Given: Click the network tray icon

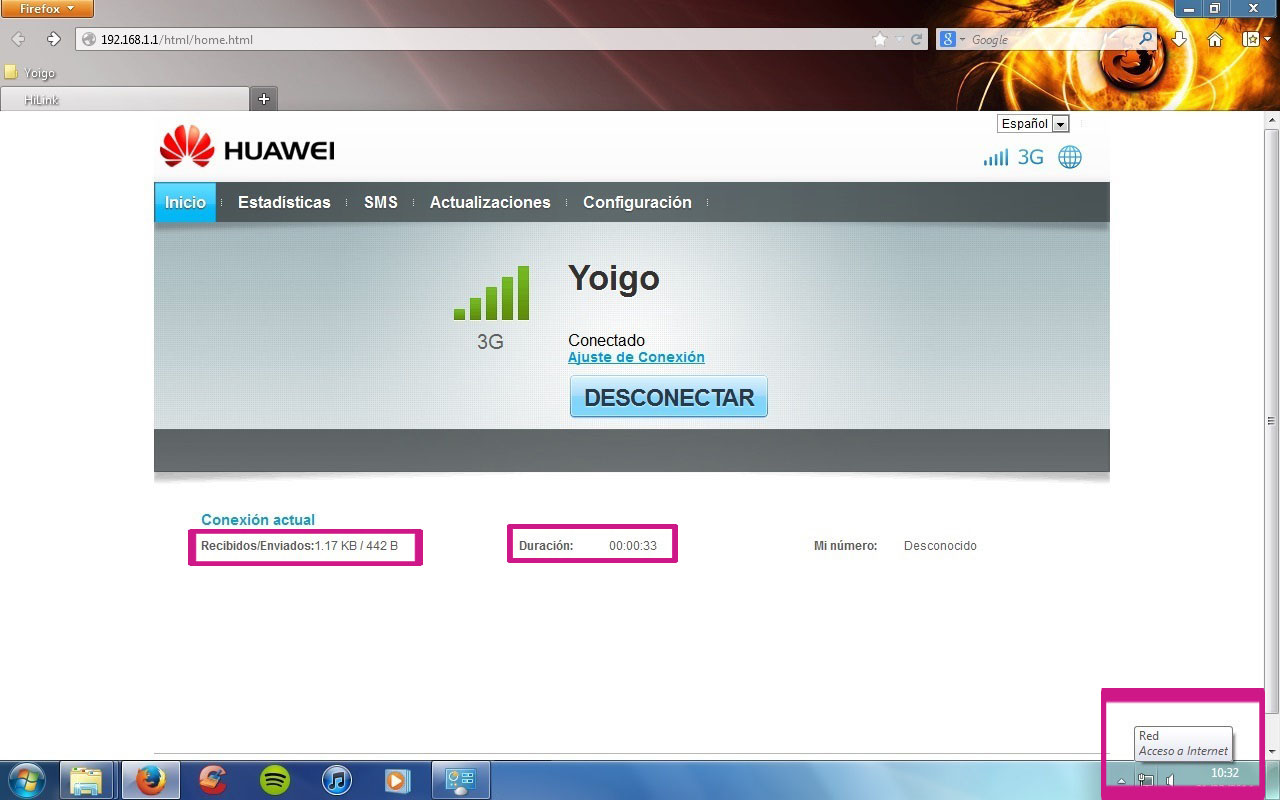Looking at the screenshot, I should [1145, 781].
